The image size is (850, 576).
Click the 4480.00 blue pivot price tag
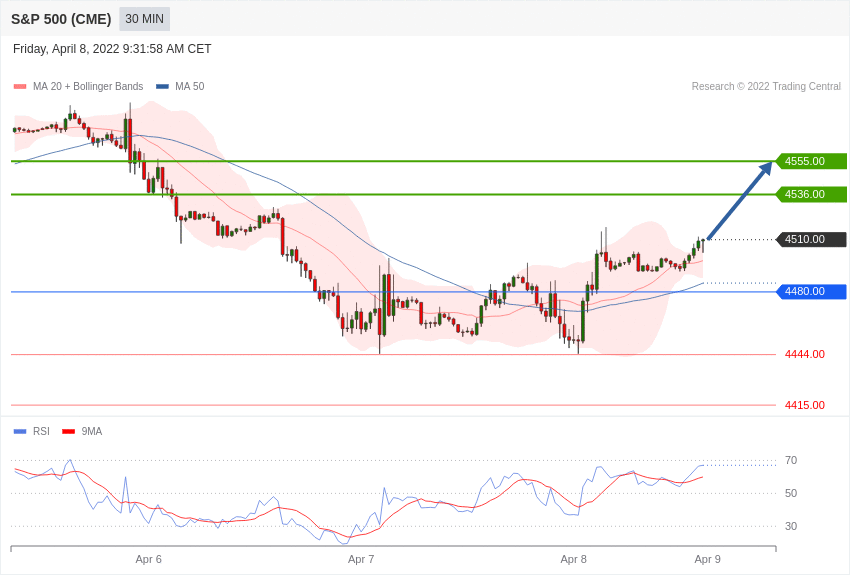point(811,292)
